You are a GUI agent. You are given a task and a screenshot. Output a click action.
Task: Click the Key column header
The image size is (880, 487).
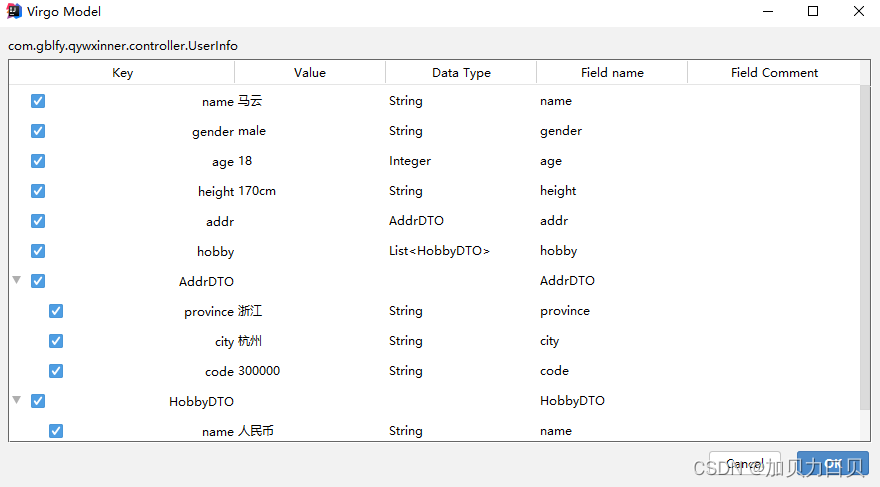coord(122,73)
